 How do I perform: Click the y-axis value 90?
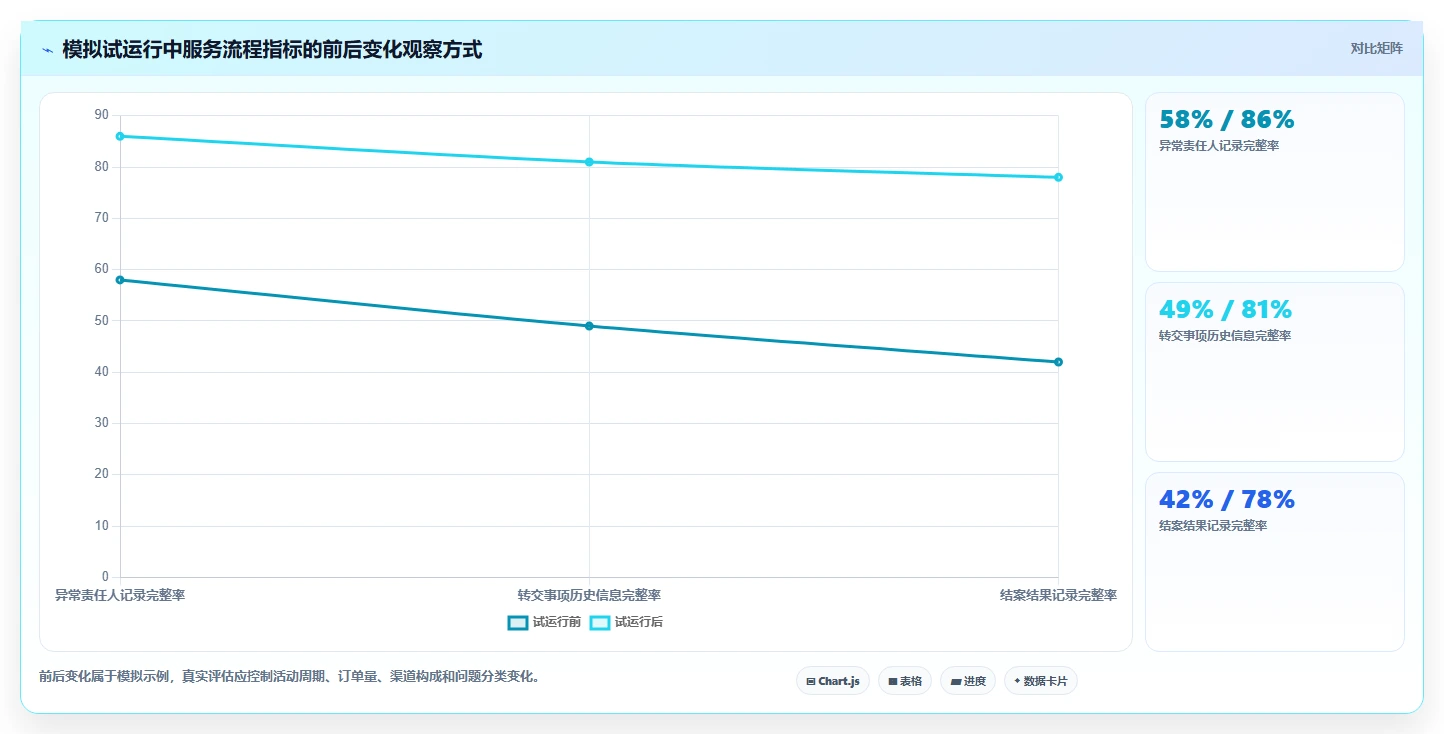point(101,115)
